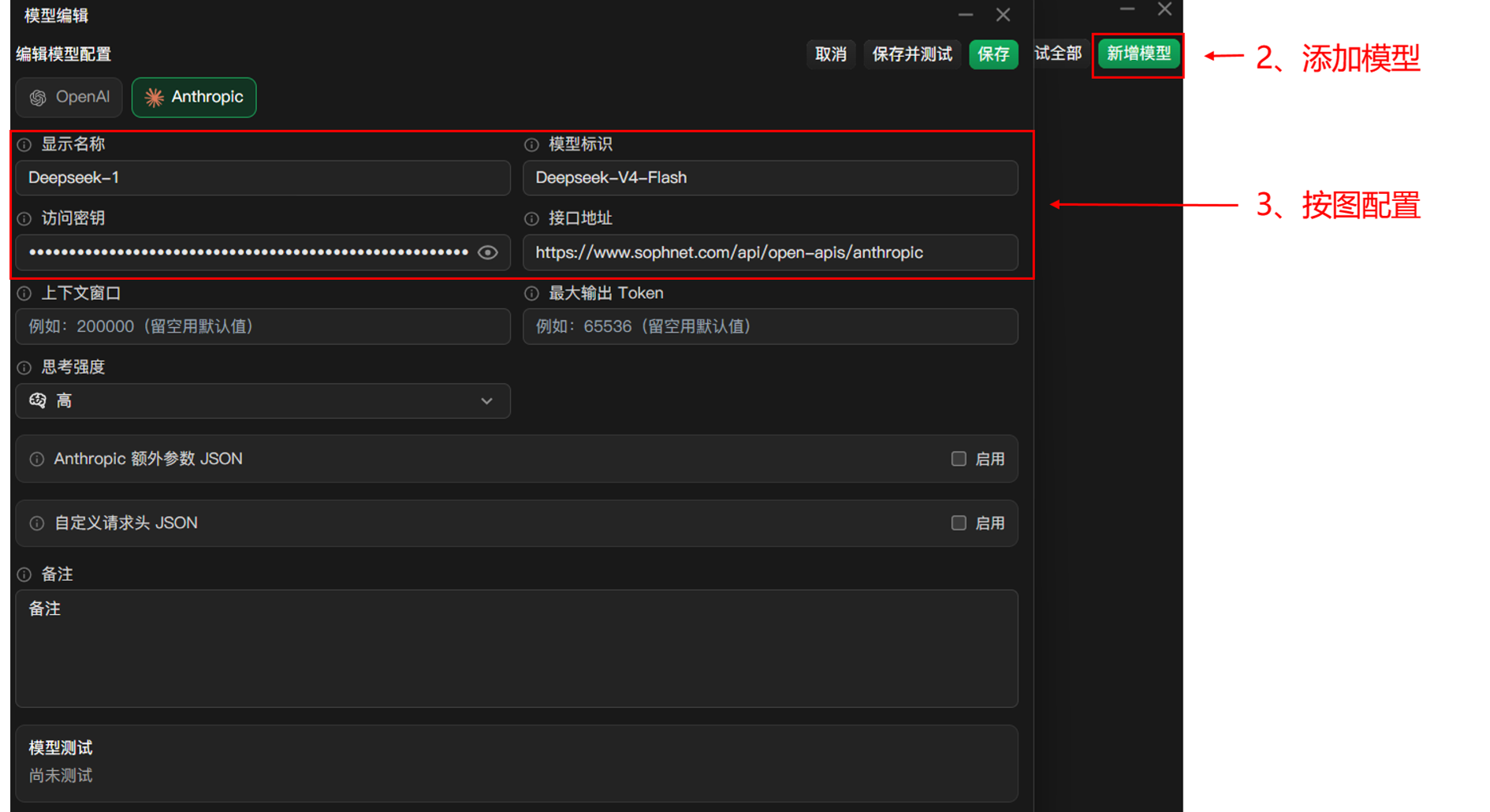Click 新增模型 button in background window
This screenshot has width=1490, height=812.
coord(1139,54)
